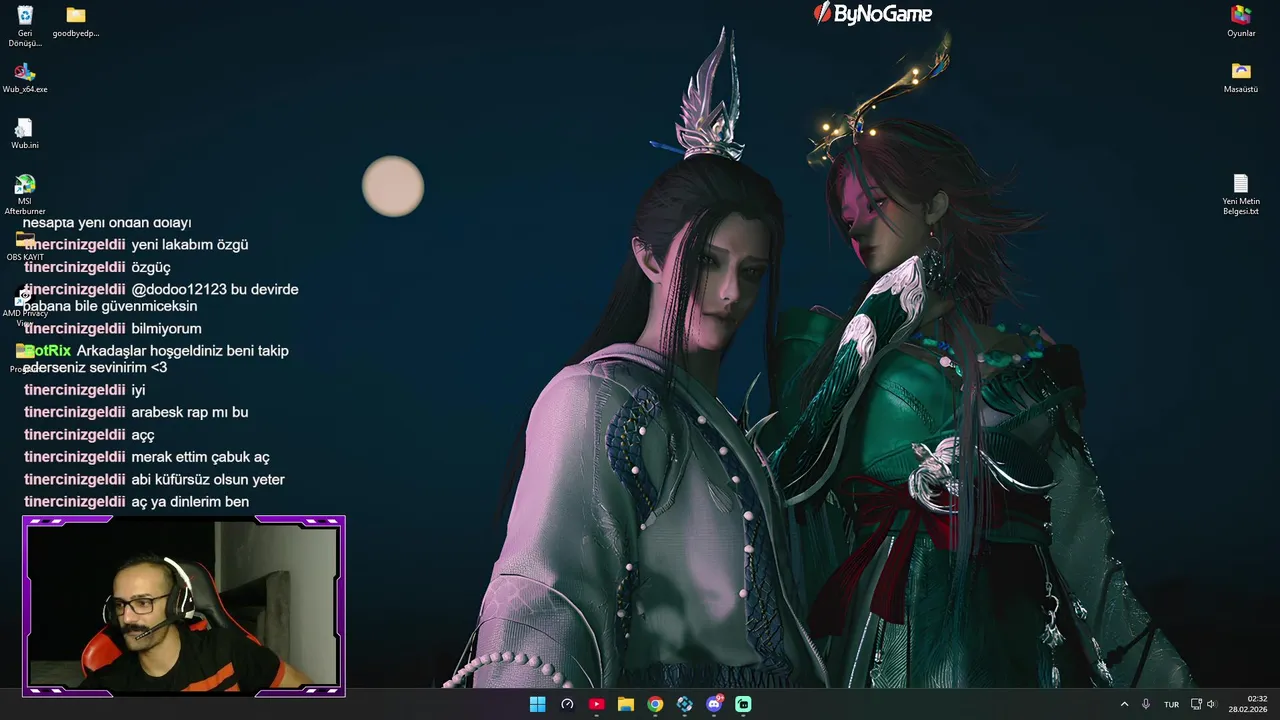Viewport: 1280px width, 720px height.
Task: Select the Wub.ini file icon
Action: [25, 134]
